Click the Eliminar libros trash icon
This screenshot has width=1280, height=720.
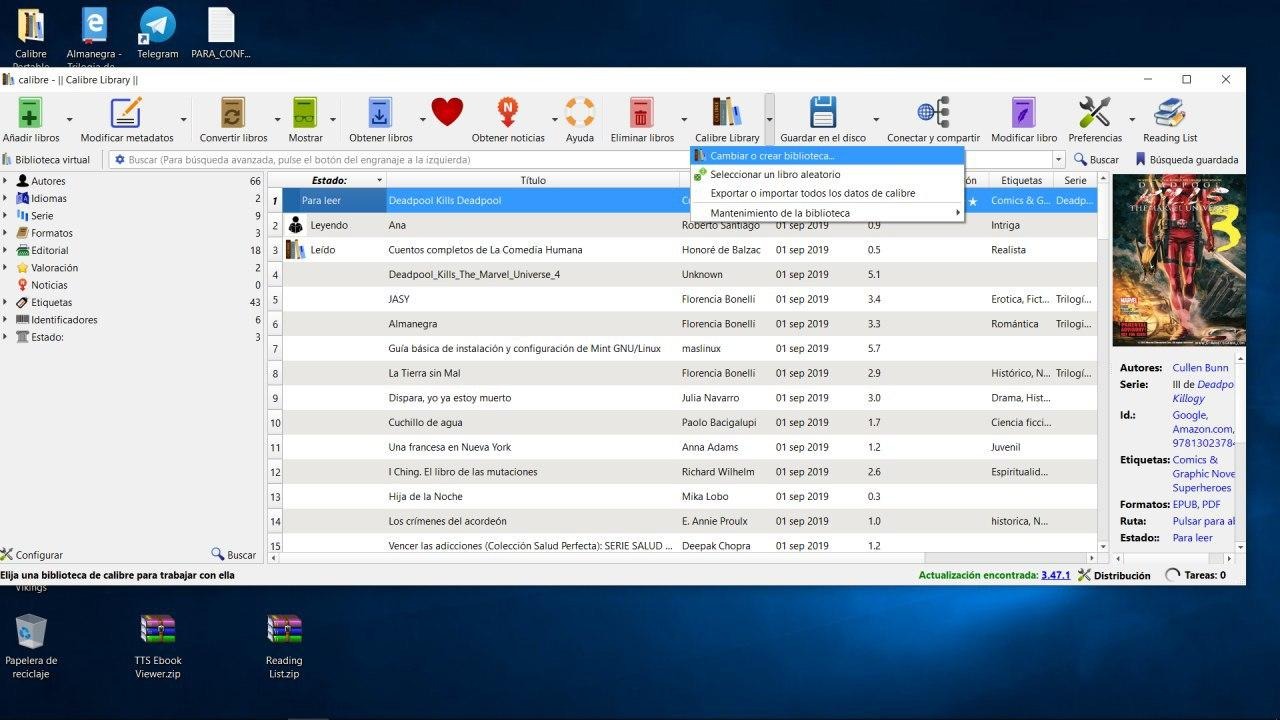642,112
